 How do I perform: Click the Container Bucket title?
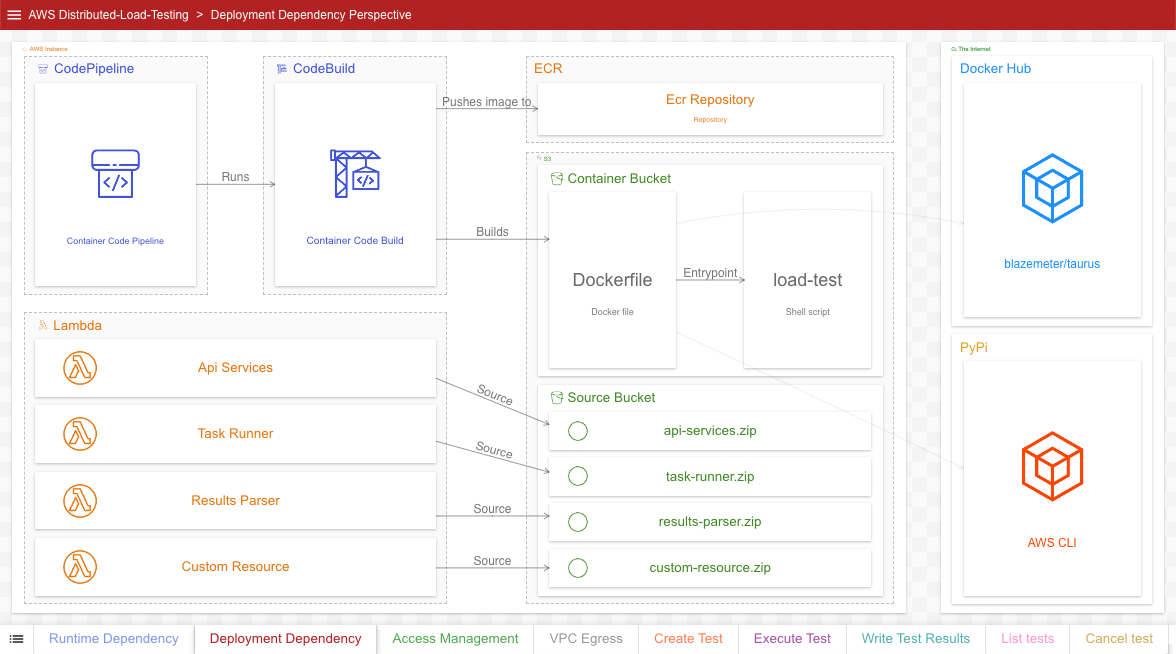pos(619,178)
